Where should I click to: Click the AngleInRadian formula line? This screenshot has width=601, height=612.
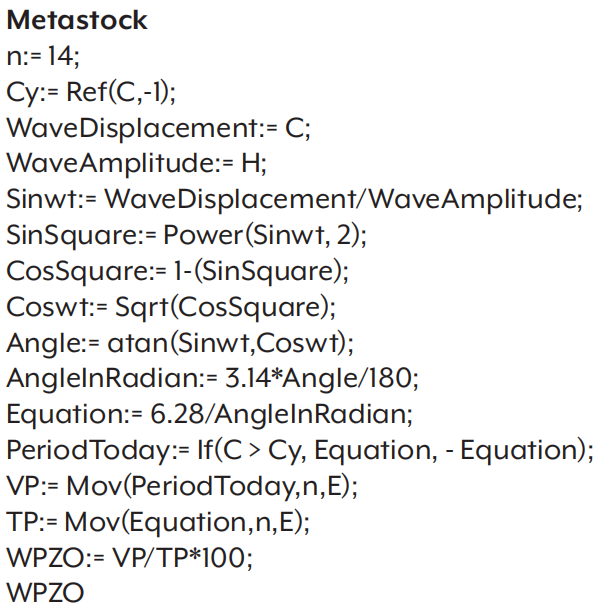(x=213, y=379)
